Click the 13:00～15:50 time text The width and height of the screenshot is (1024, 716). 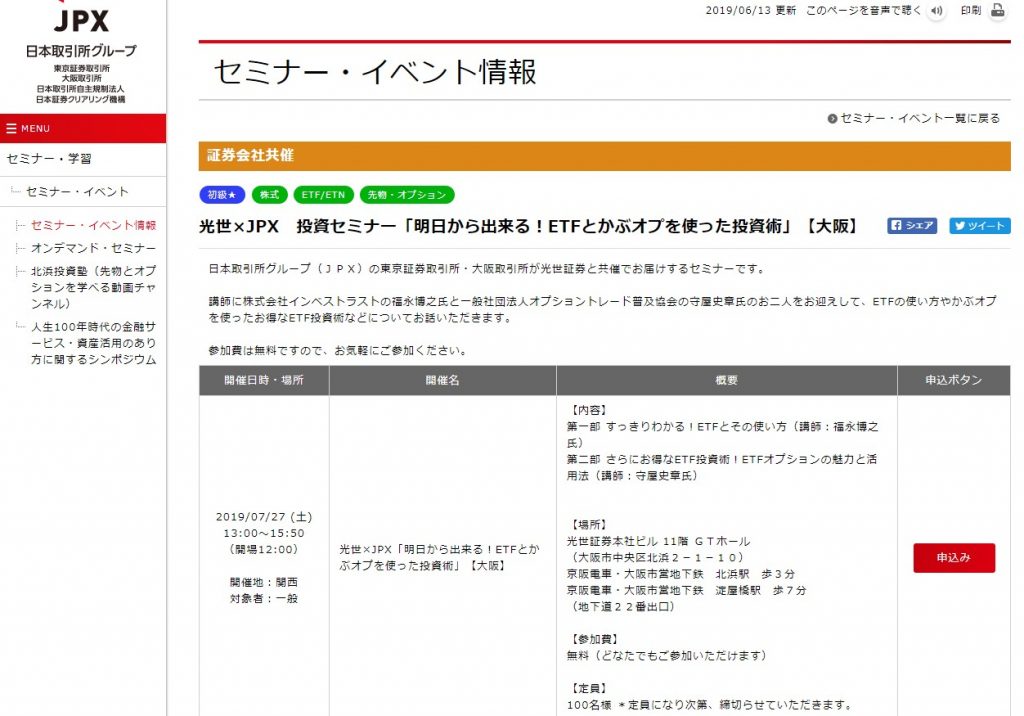pyautogui.click(x=264, y=533)
